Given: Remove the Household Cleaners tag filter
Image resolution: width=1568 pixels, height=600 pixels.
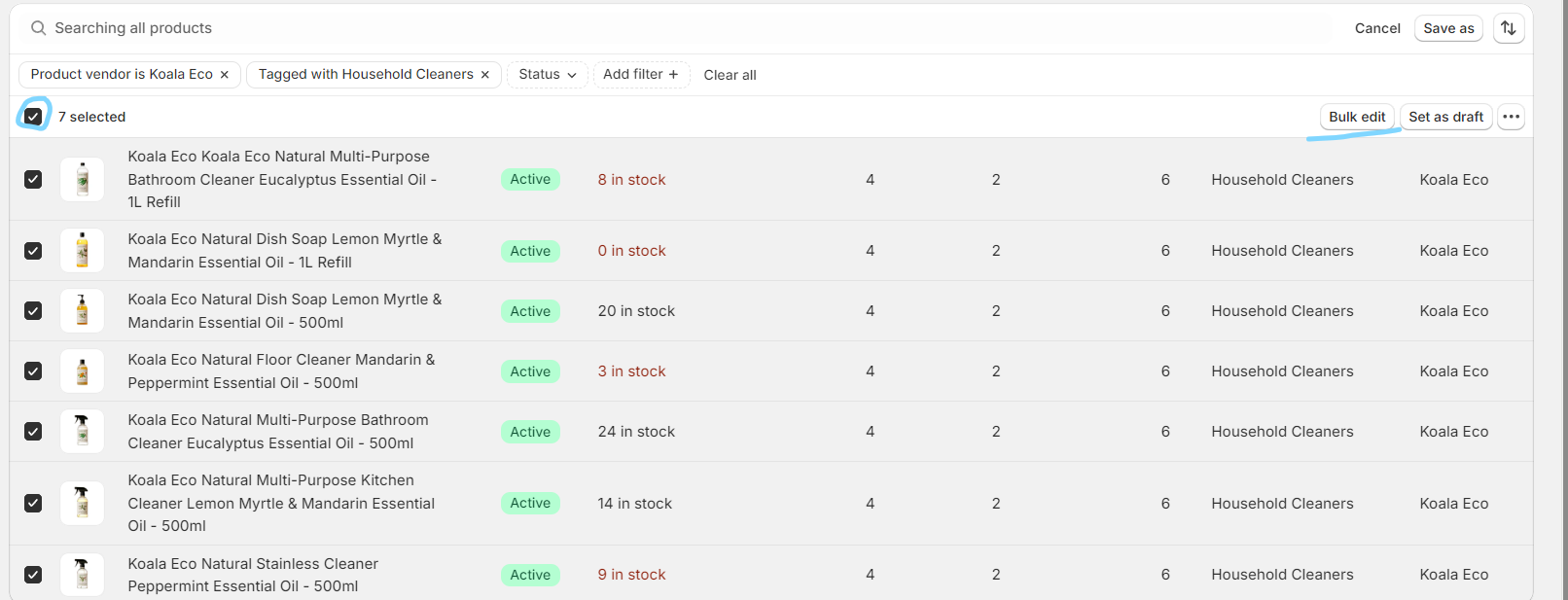Looking at the screenshot, I should point(485,75).
